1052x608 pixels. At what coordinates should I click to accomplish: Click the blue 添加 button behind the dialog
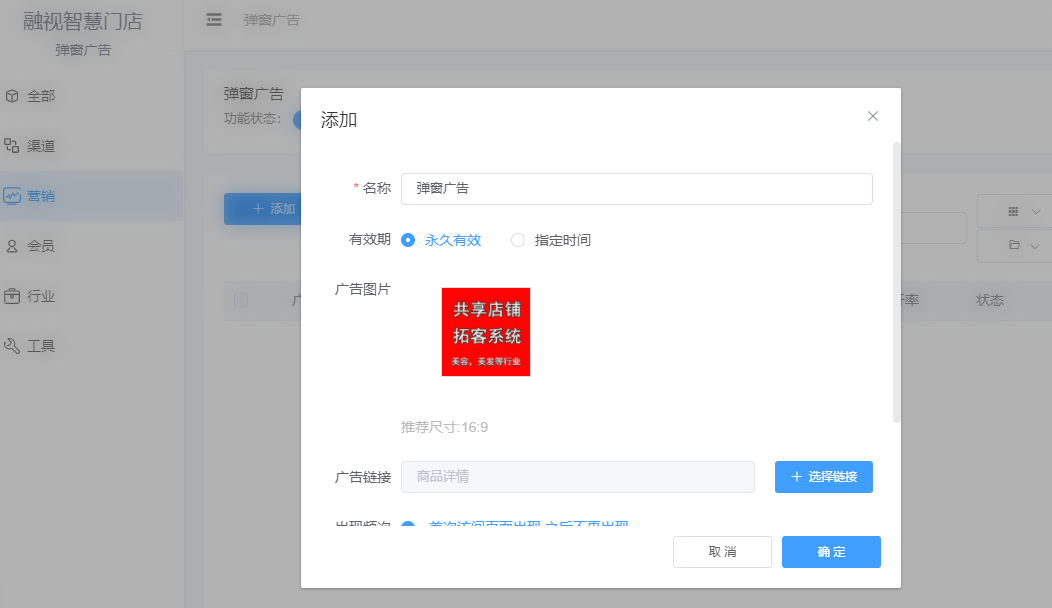point(262,209)
